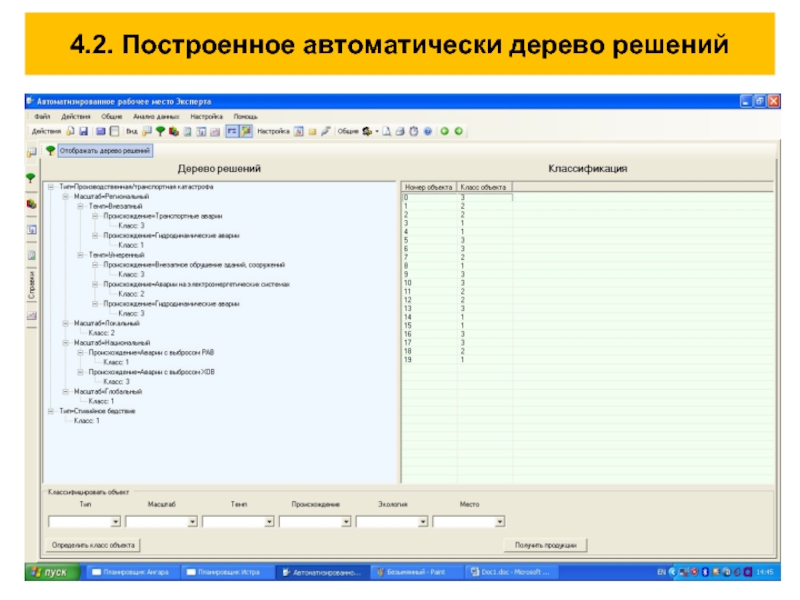Open the Масштаб combo box
800x600 pixels.
[192, 521]
